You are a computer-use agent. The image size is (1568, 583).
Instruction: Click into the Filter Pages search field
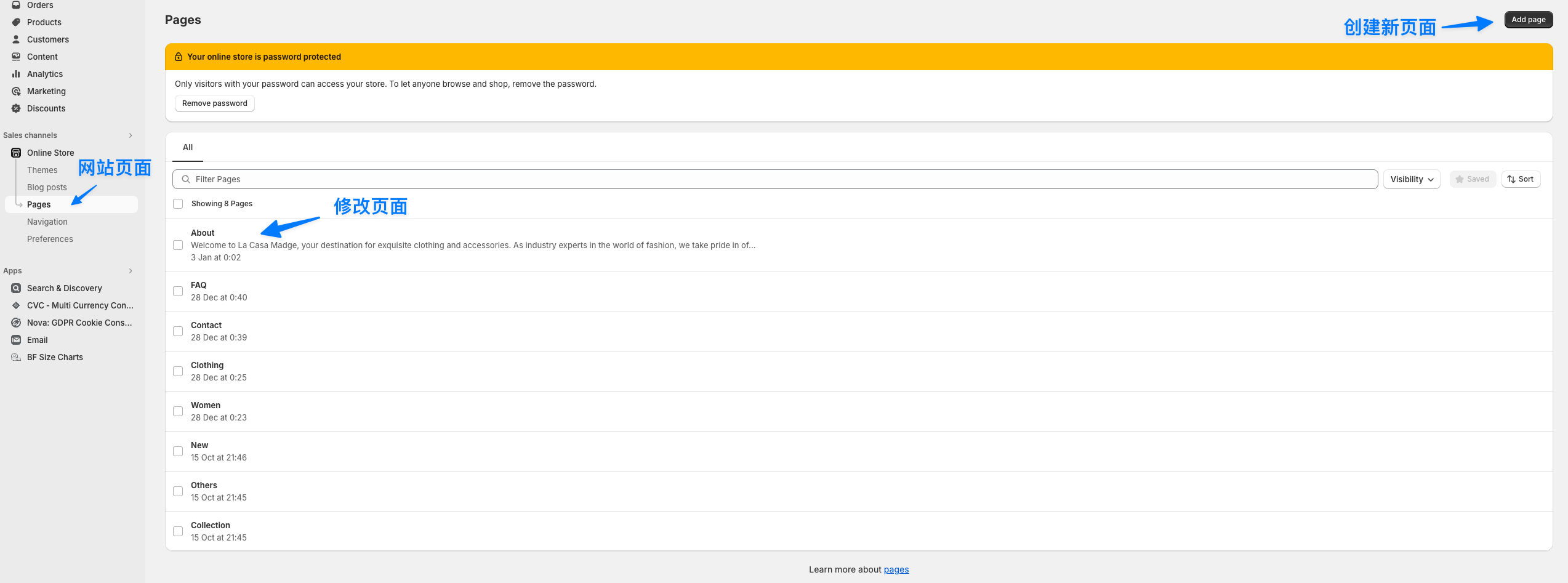(x=776, y=179)
